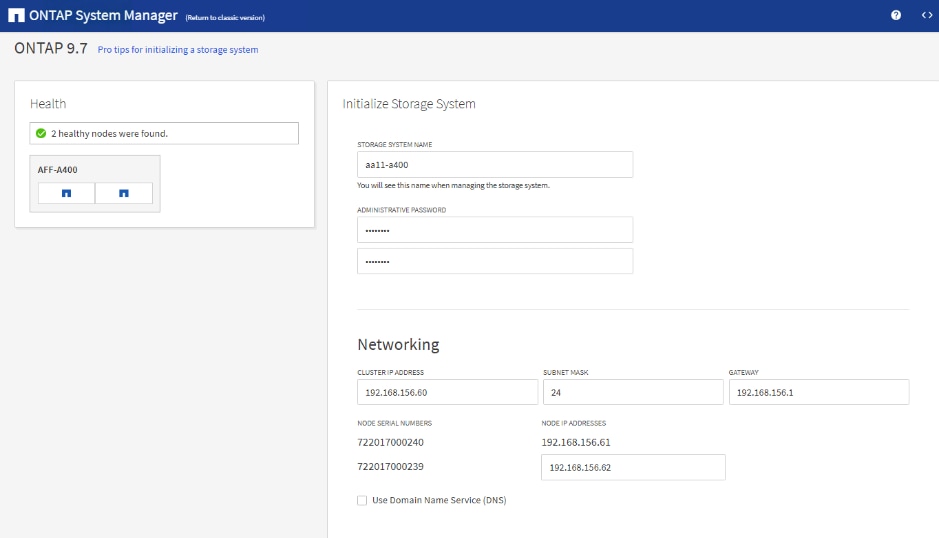Select the second AFF-A400 node icon

point(124,193)
